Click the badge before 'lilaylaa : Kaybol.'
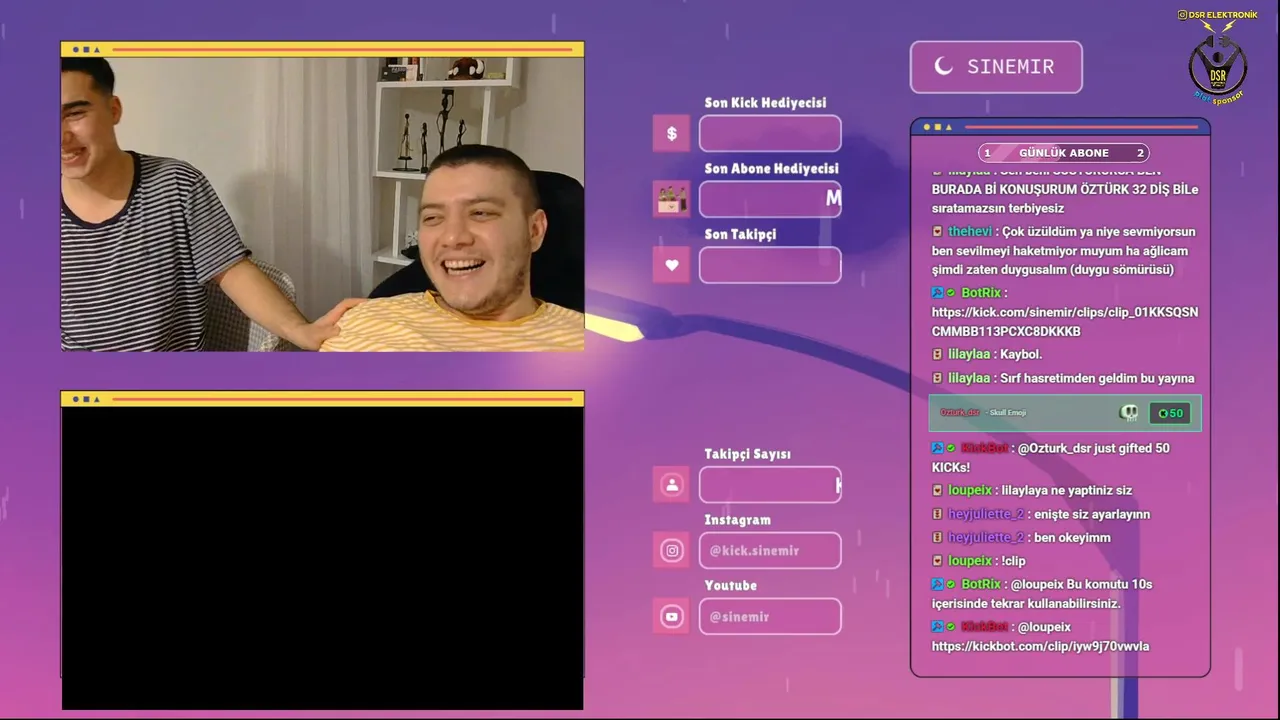1280x720 pixels. (937, 355)
